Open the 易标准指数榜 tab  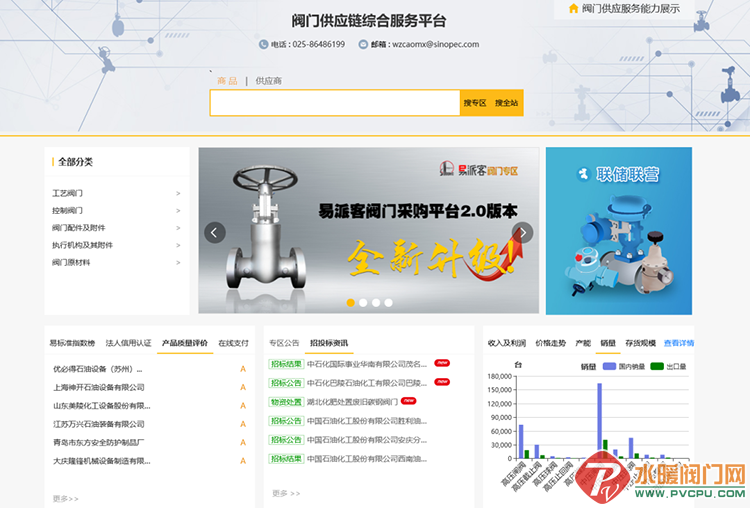[72, 343]
